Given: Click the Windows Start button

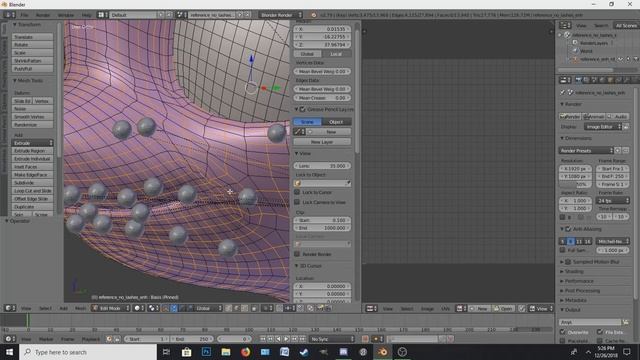Looking at the screenshot, I should tap(9, 352).
